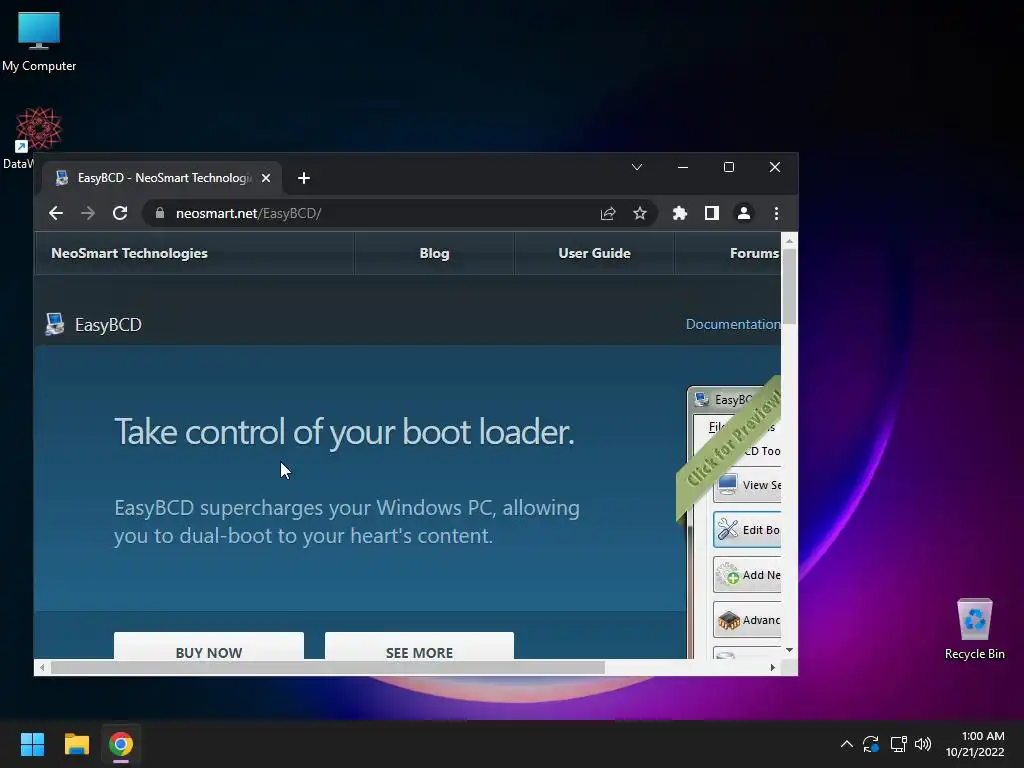
Task: Open File Explorer from the taskbar
Action: coord(76,744)
